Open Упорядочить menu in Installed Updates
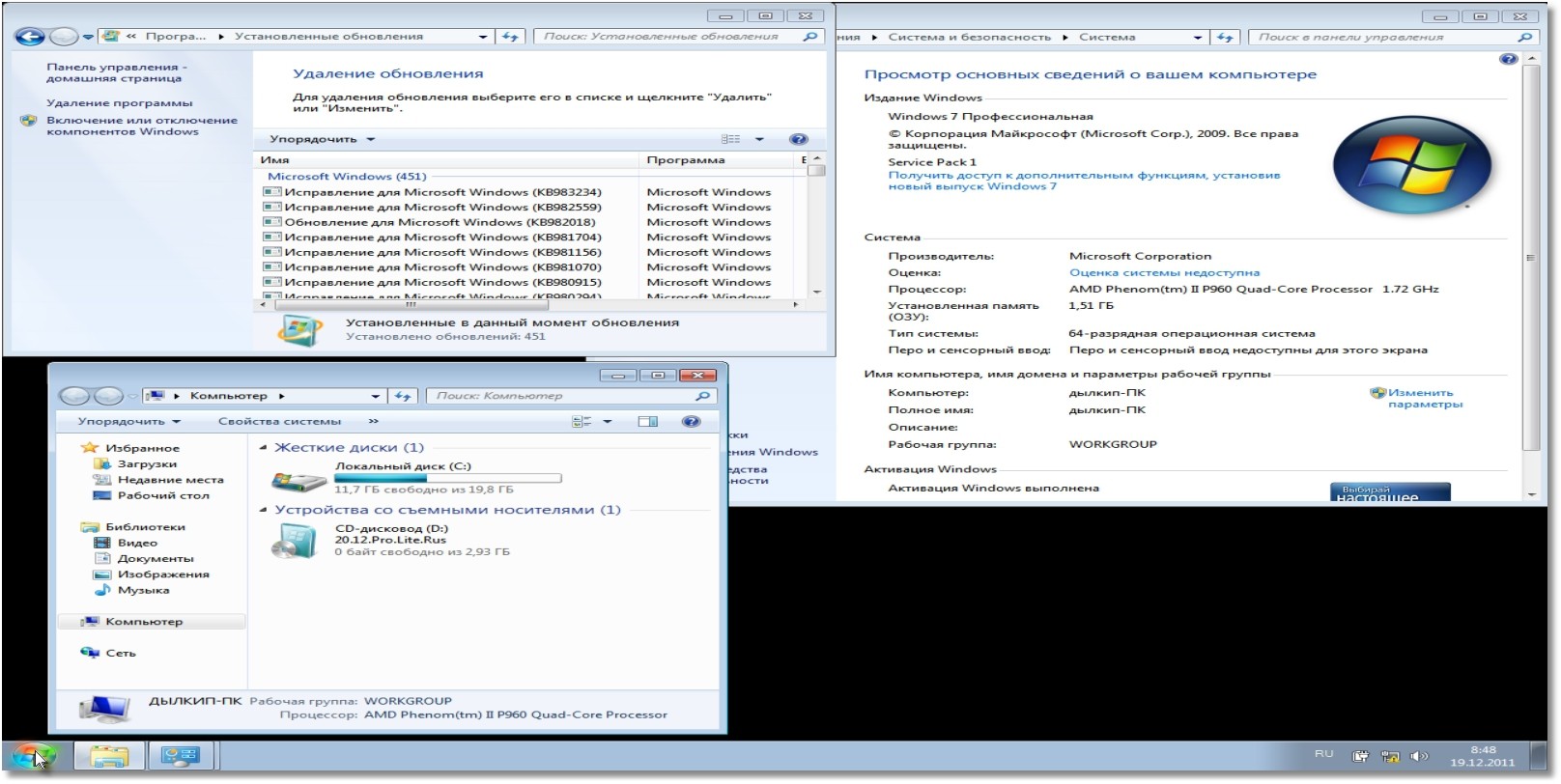This screenshot has height=784, width=1561. pyautogui.click(x=322, y=139)
